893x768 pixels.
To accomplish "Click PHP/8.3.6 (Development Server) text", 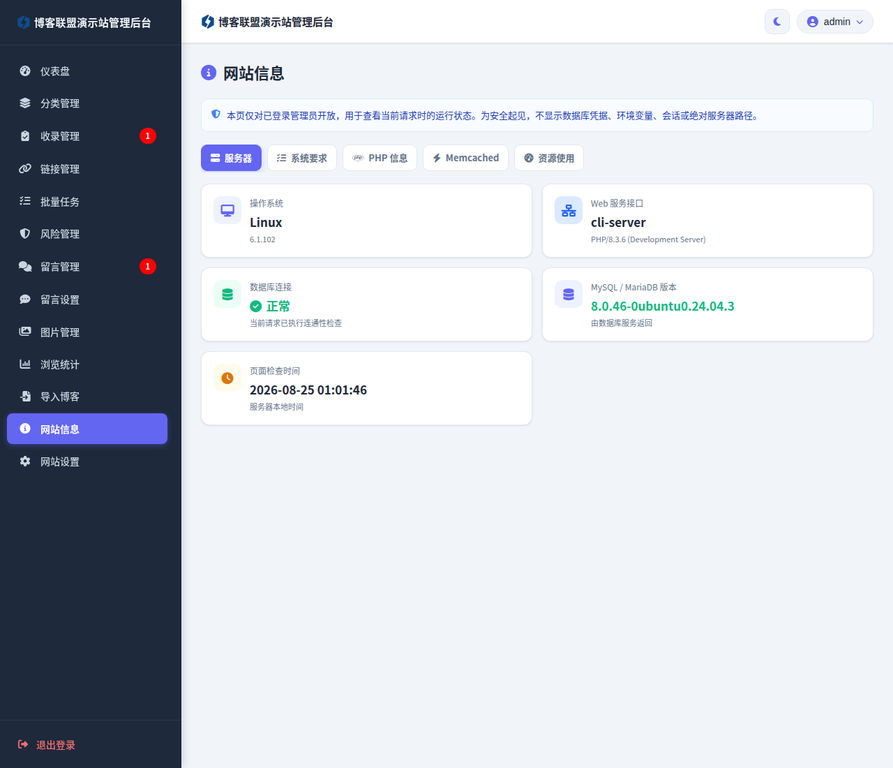I will coord(648,240).
